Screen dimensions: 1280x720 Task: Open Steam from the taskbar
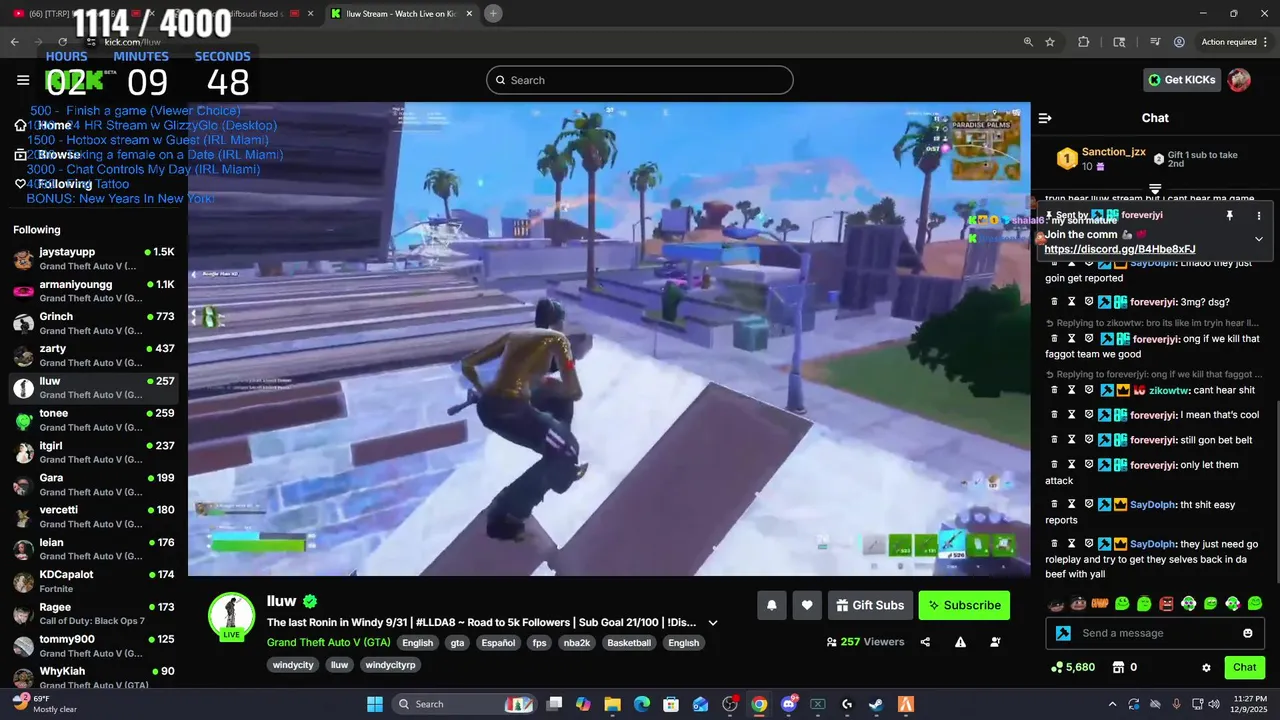point(876,704)
